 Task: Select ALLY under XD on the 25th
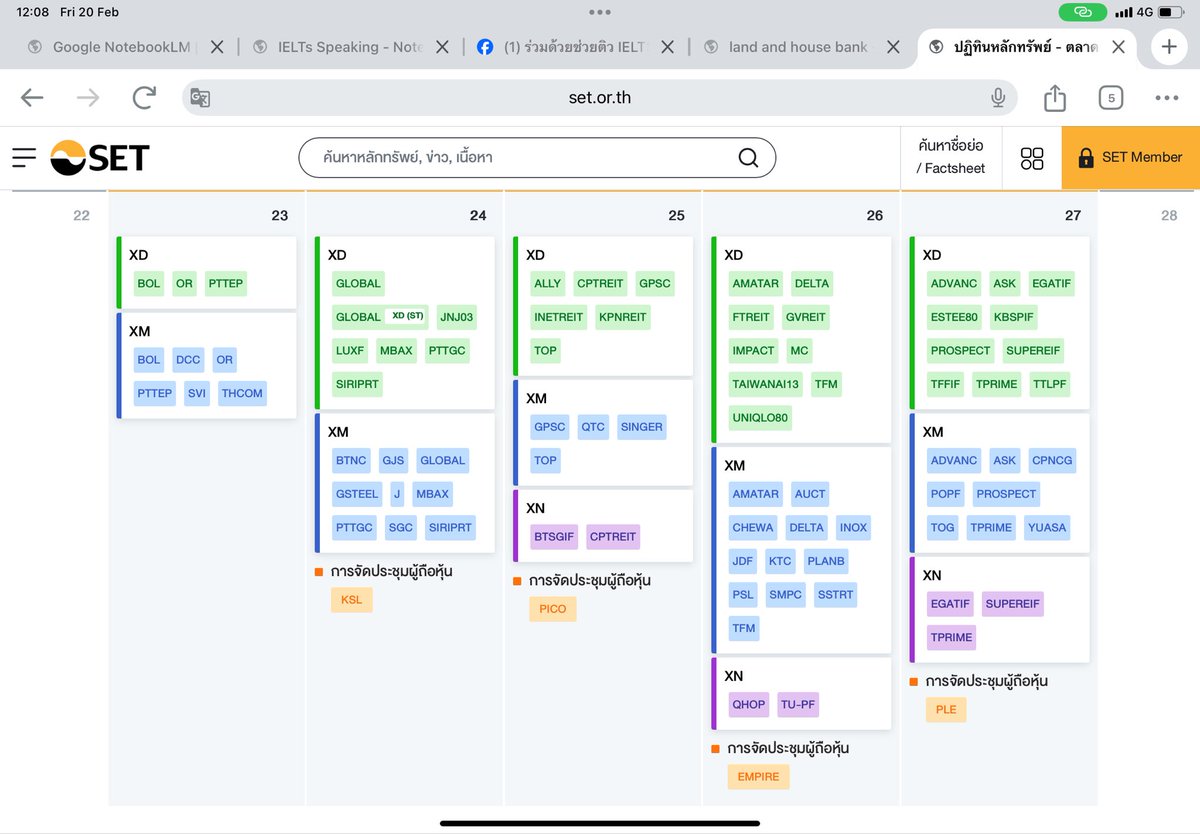click(x=548, y=284)
